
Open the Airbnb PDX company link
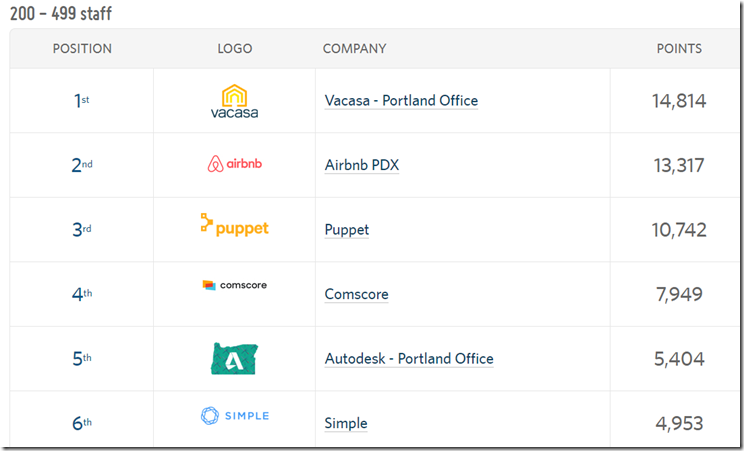pyautogui.click(x=362, y=165)
